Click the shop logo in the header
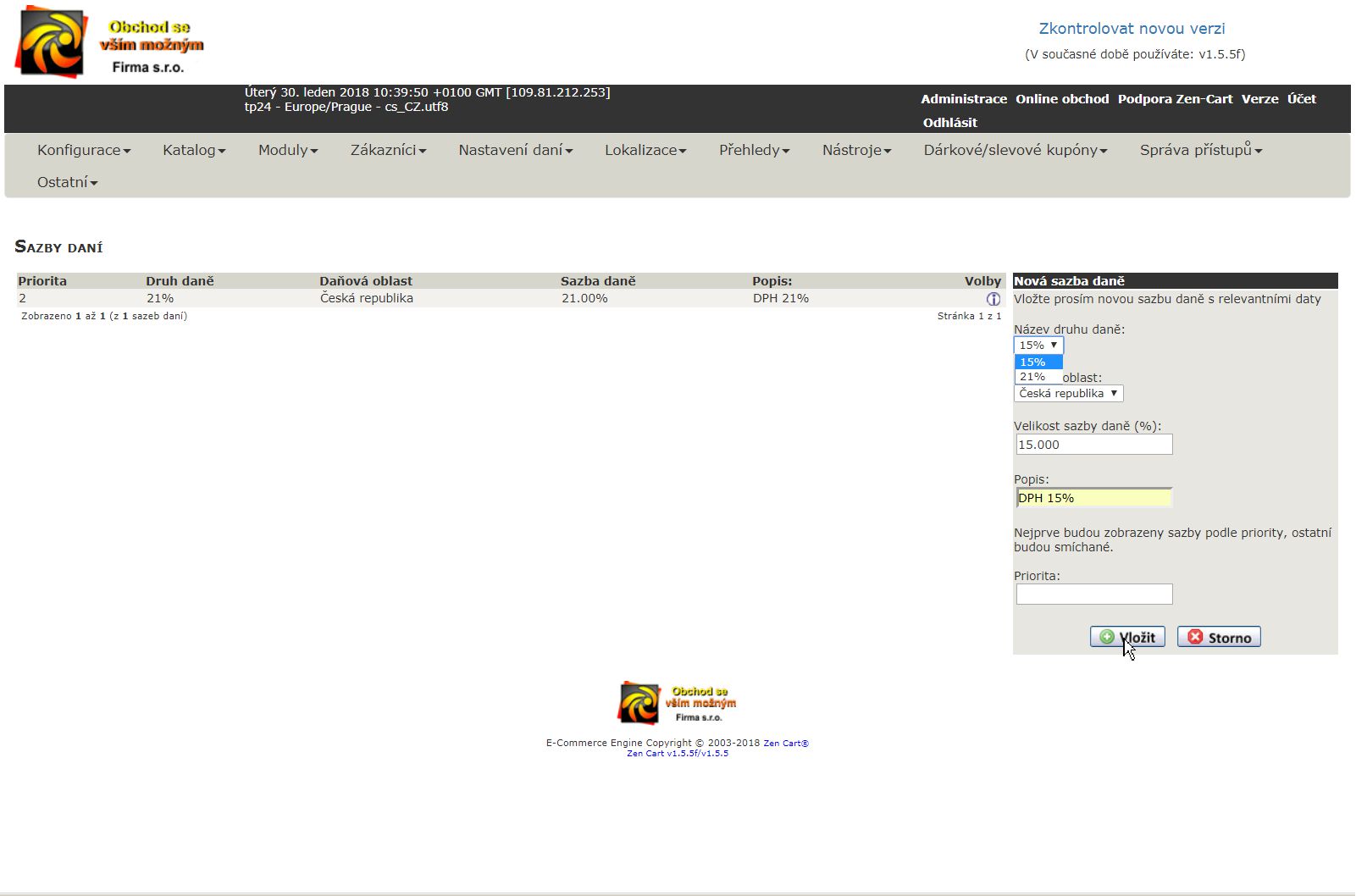 tap(110, 42)
